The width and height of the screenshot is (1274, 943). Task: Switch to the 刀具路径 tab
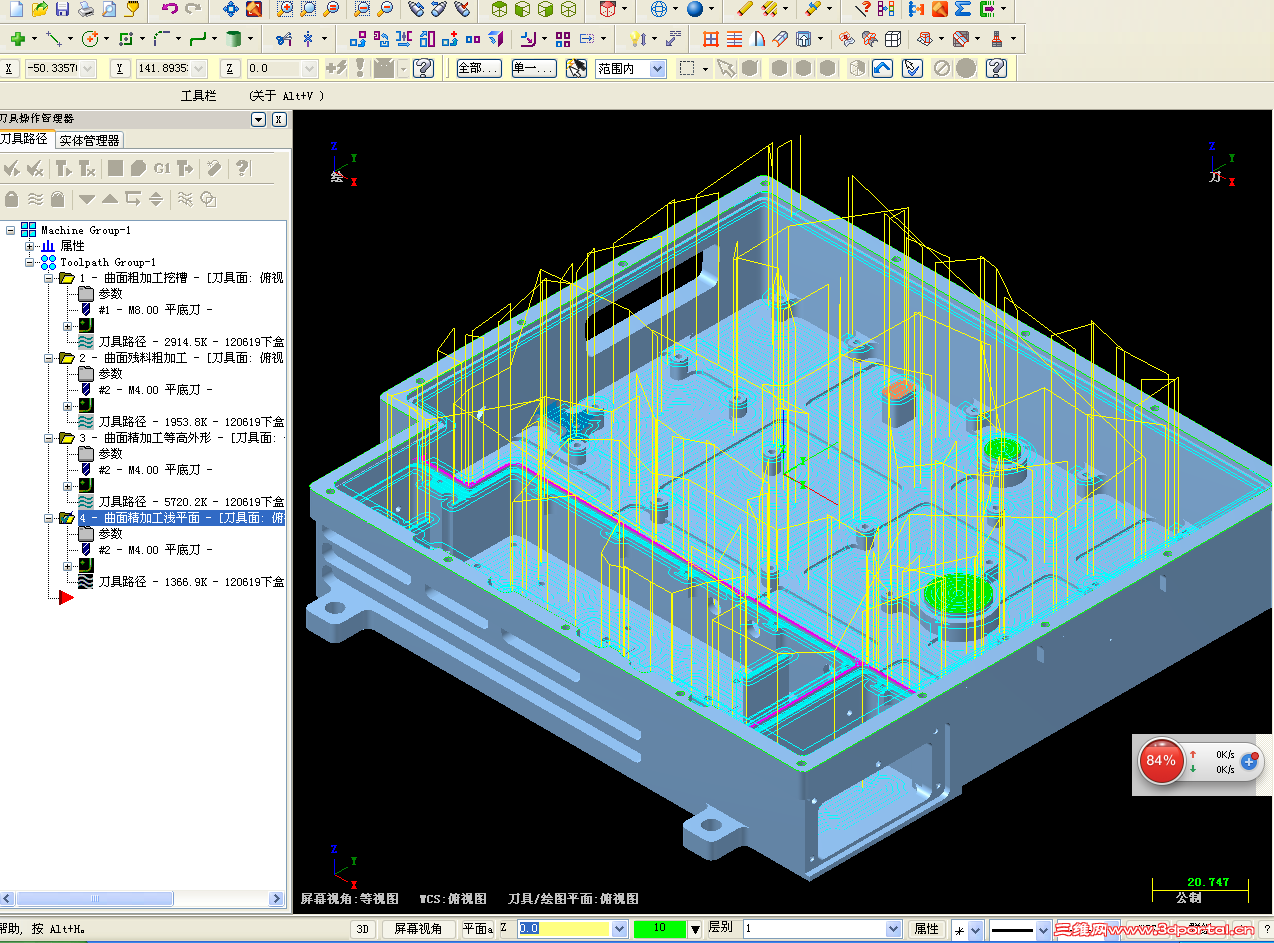coord(25,139)
